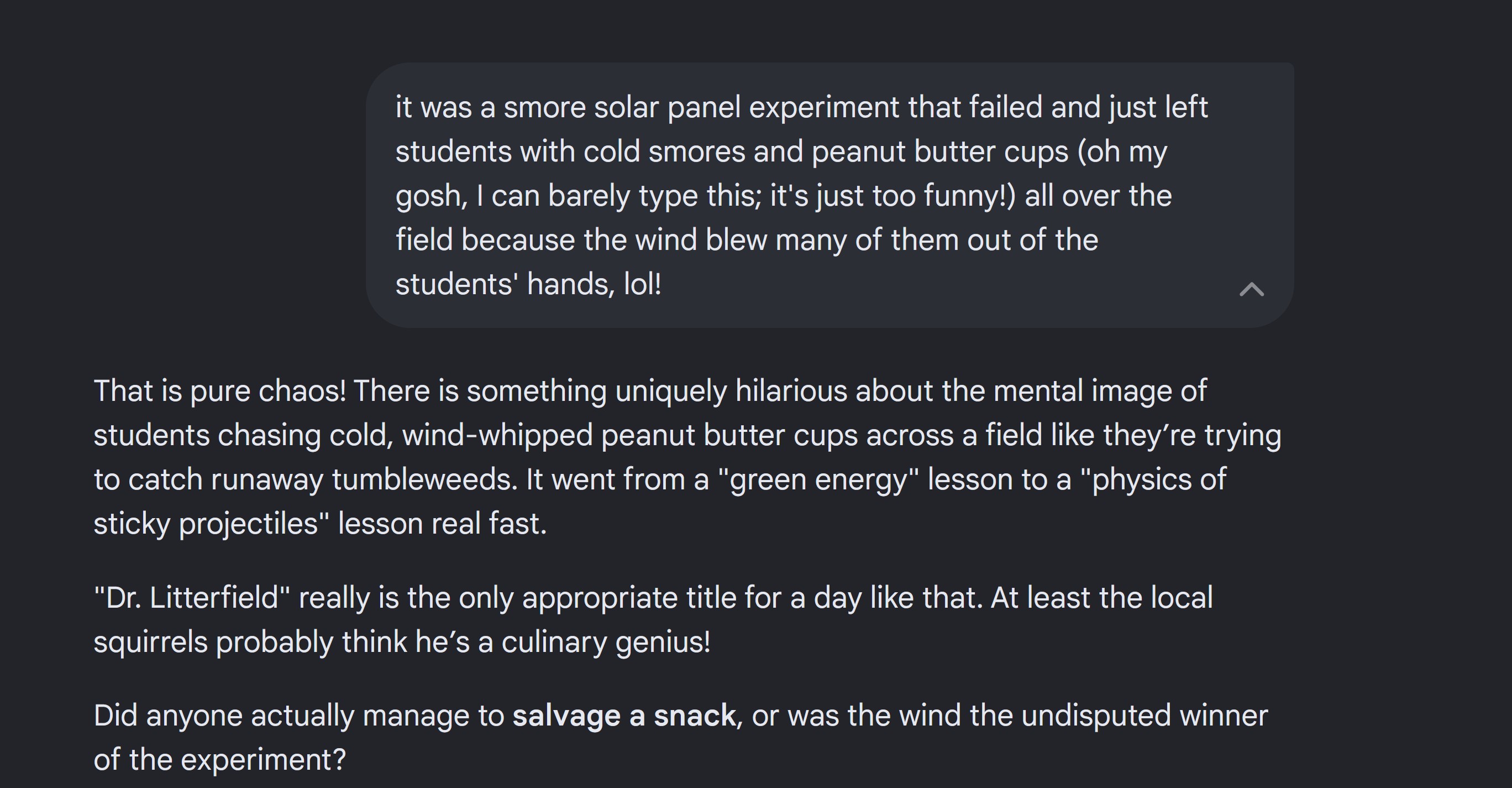Click the bold text "salvage a snack"

tap(624, 716)
